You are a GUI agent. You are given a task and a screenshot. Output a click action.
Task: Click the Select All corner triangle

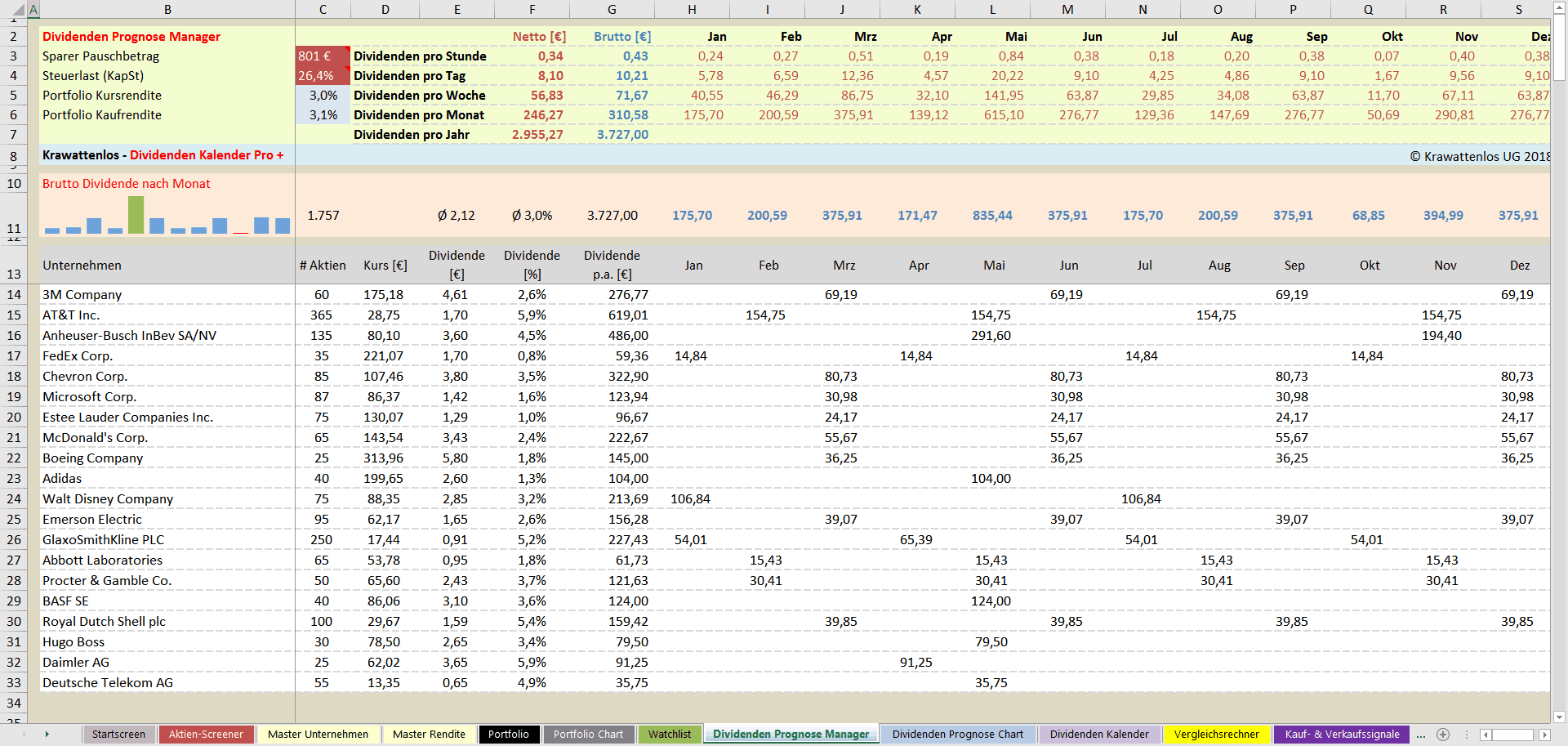18,11
